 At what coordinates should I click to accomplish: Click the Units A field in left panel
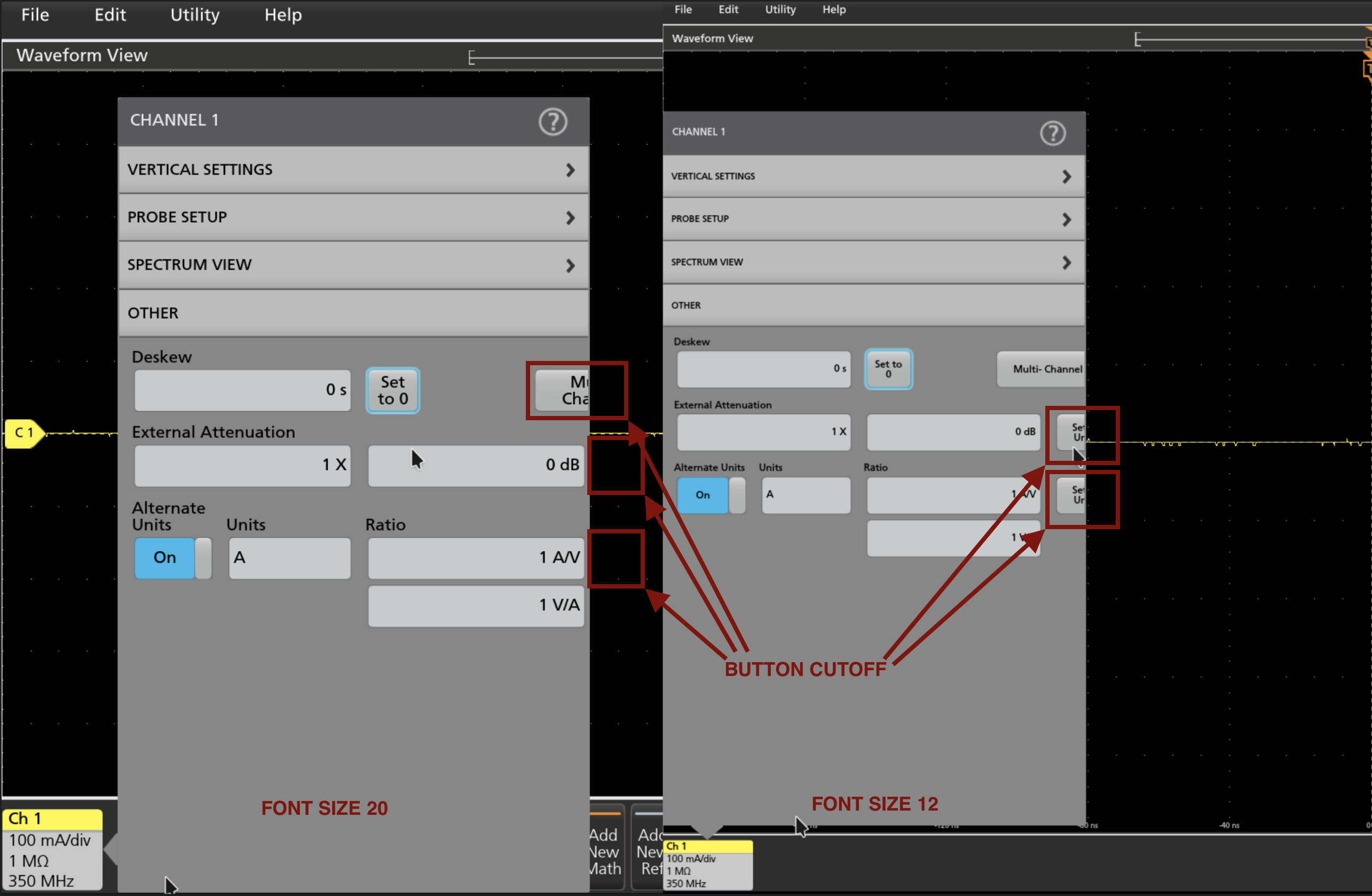point(289,557)
